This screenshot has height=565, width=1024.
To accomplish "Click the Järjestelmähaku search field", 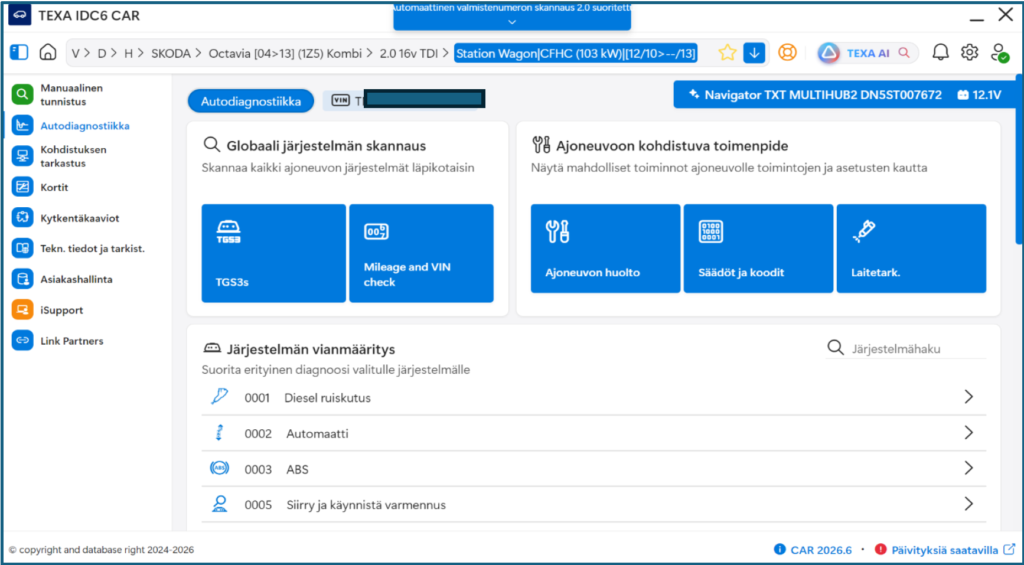I will coord(906,348).
